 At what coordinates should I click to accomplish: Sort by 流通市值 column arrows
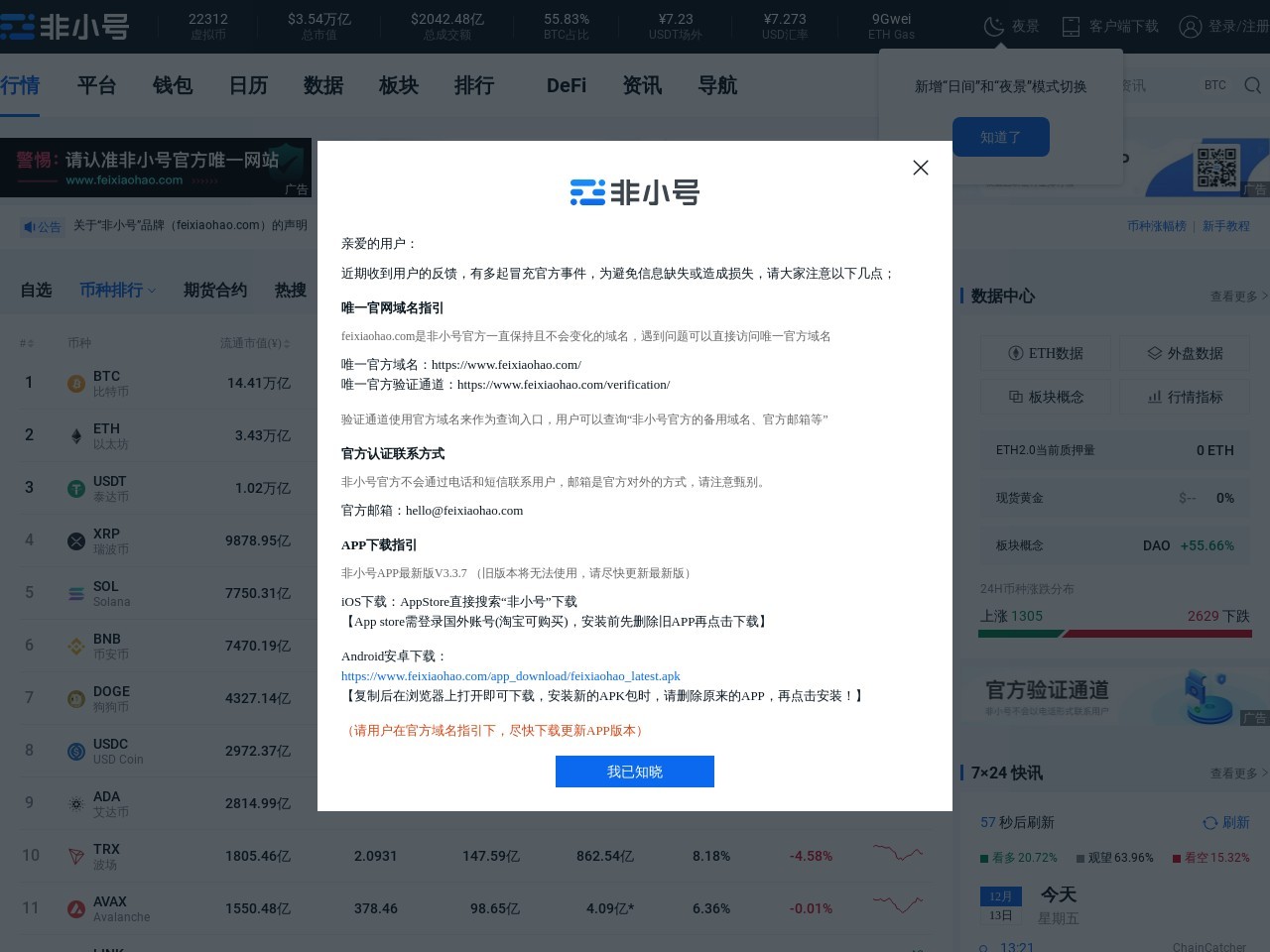pos(287,343)
